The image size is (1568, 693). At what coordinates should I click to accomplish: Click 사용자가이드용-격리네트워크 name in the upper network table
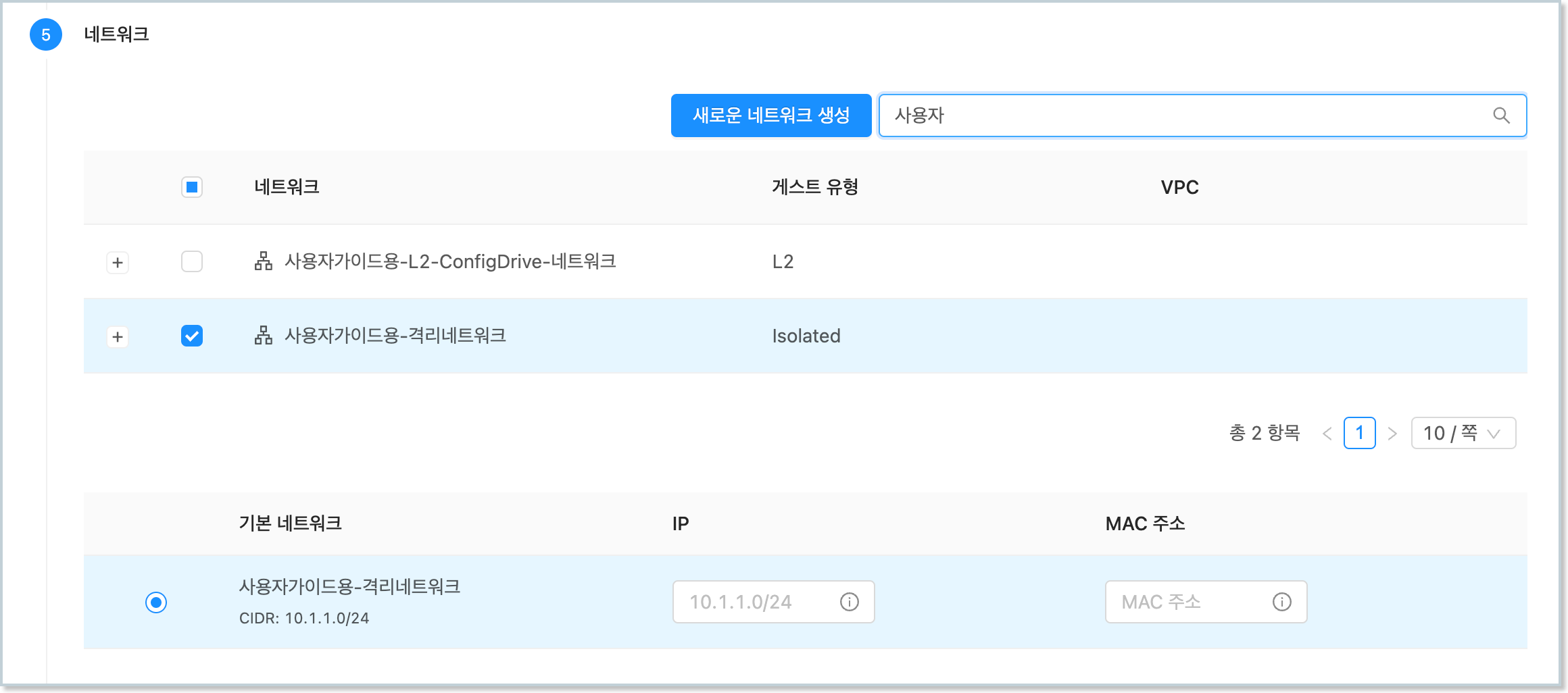pos(395,336)
